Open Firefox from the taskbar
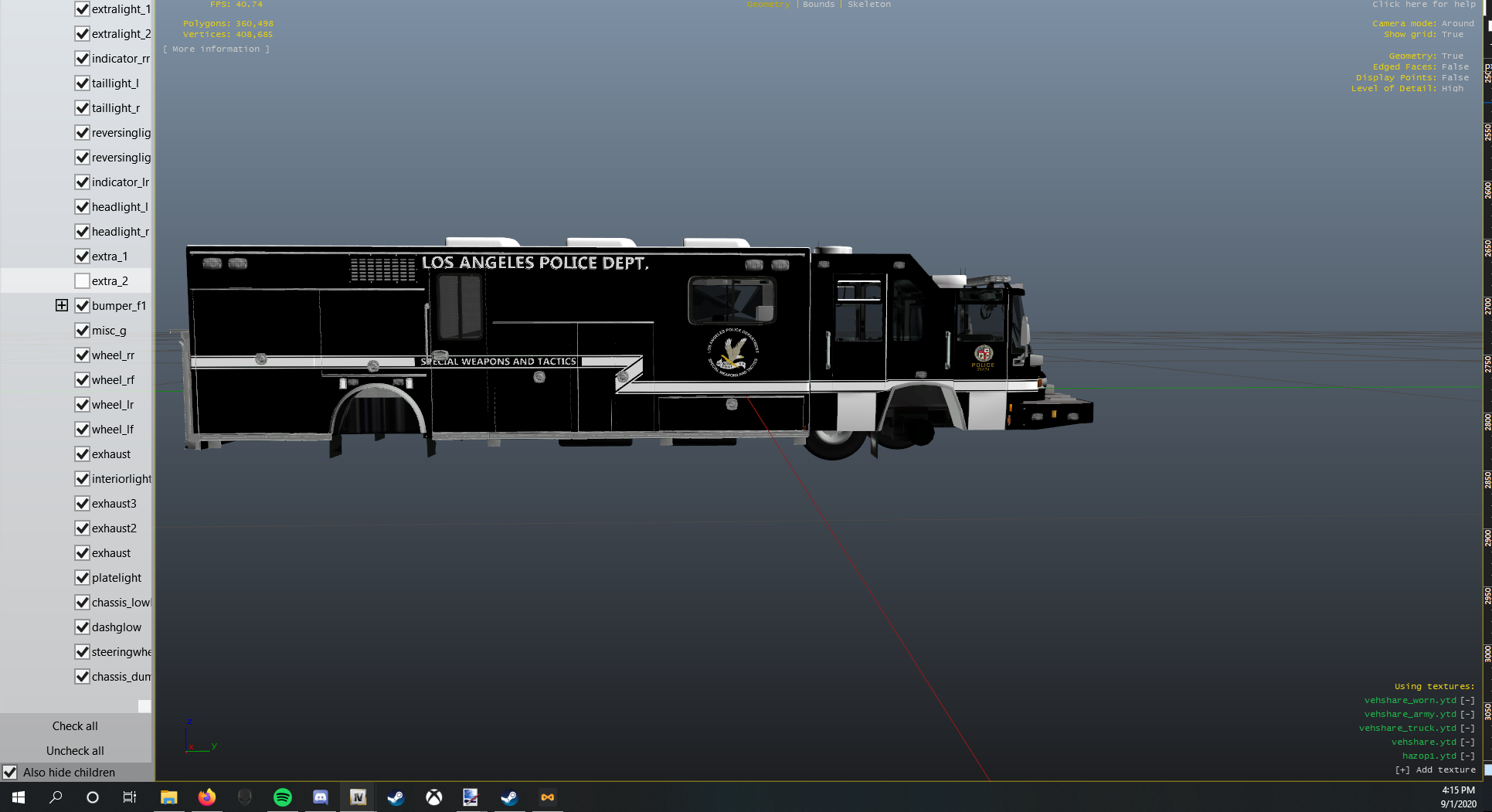Viewport: 1492px width, 812px height. (207, 797)
